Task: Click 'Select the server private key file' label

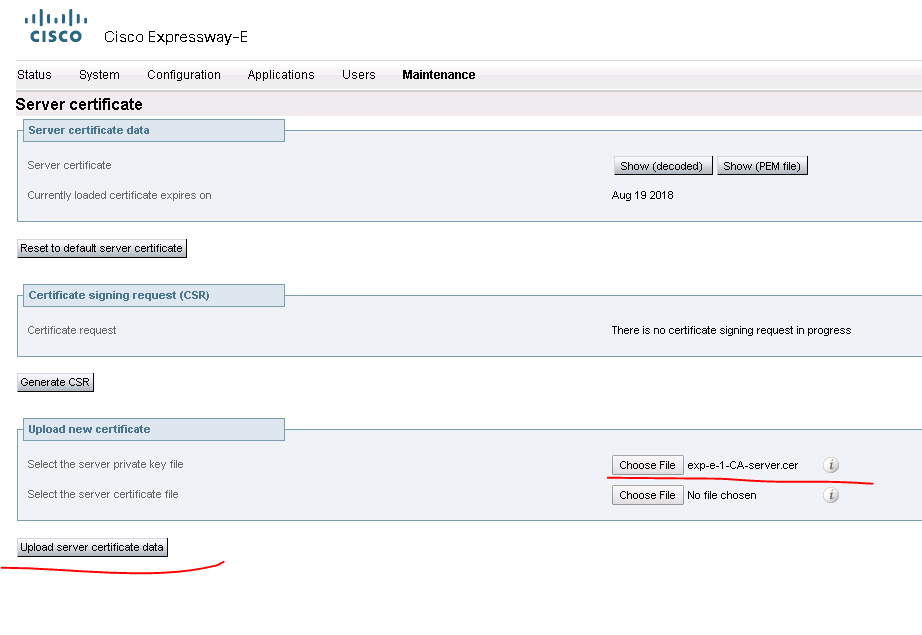Action: click(105, 464)
